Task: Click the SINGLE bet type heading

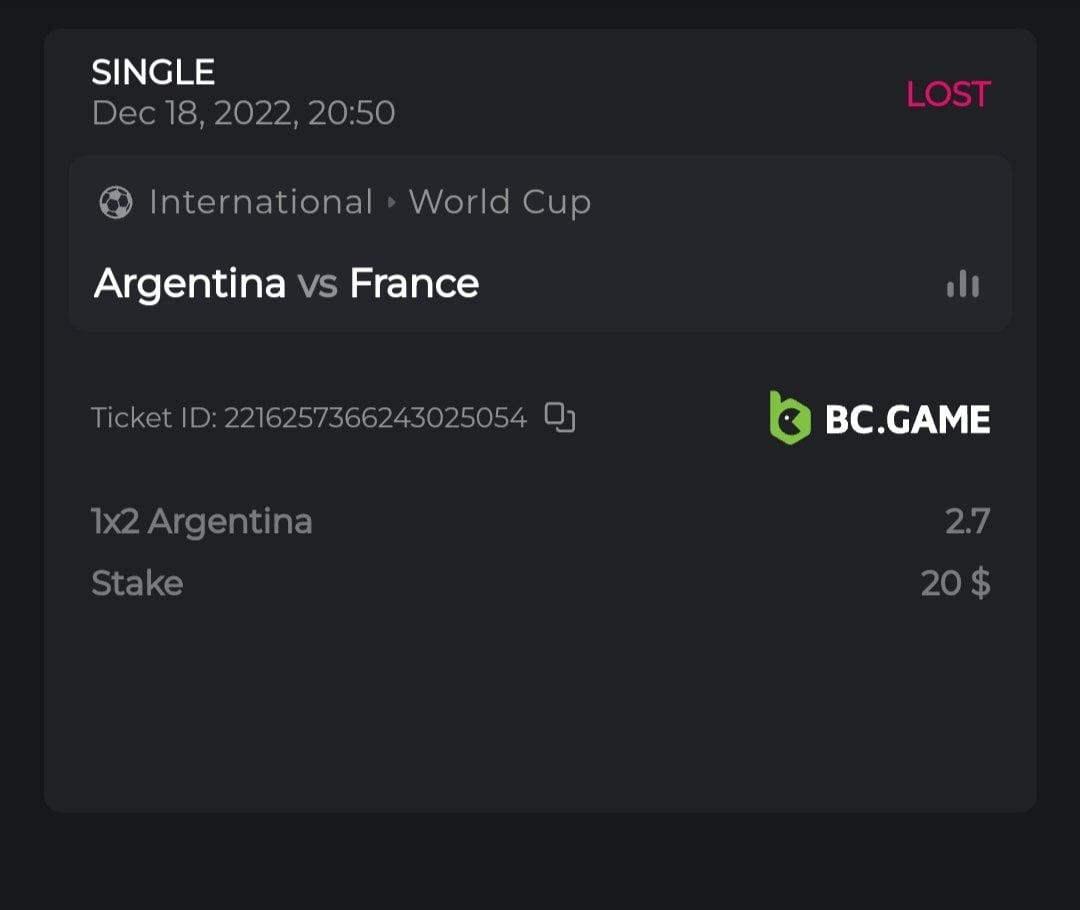Action: pos(153,72)
